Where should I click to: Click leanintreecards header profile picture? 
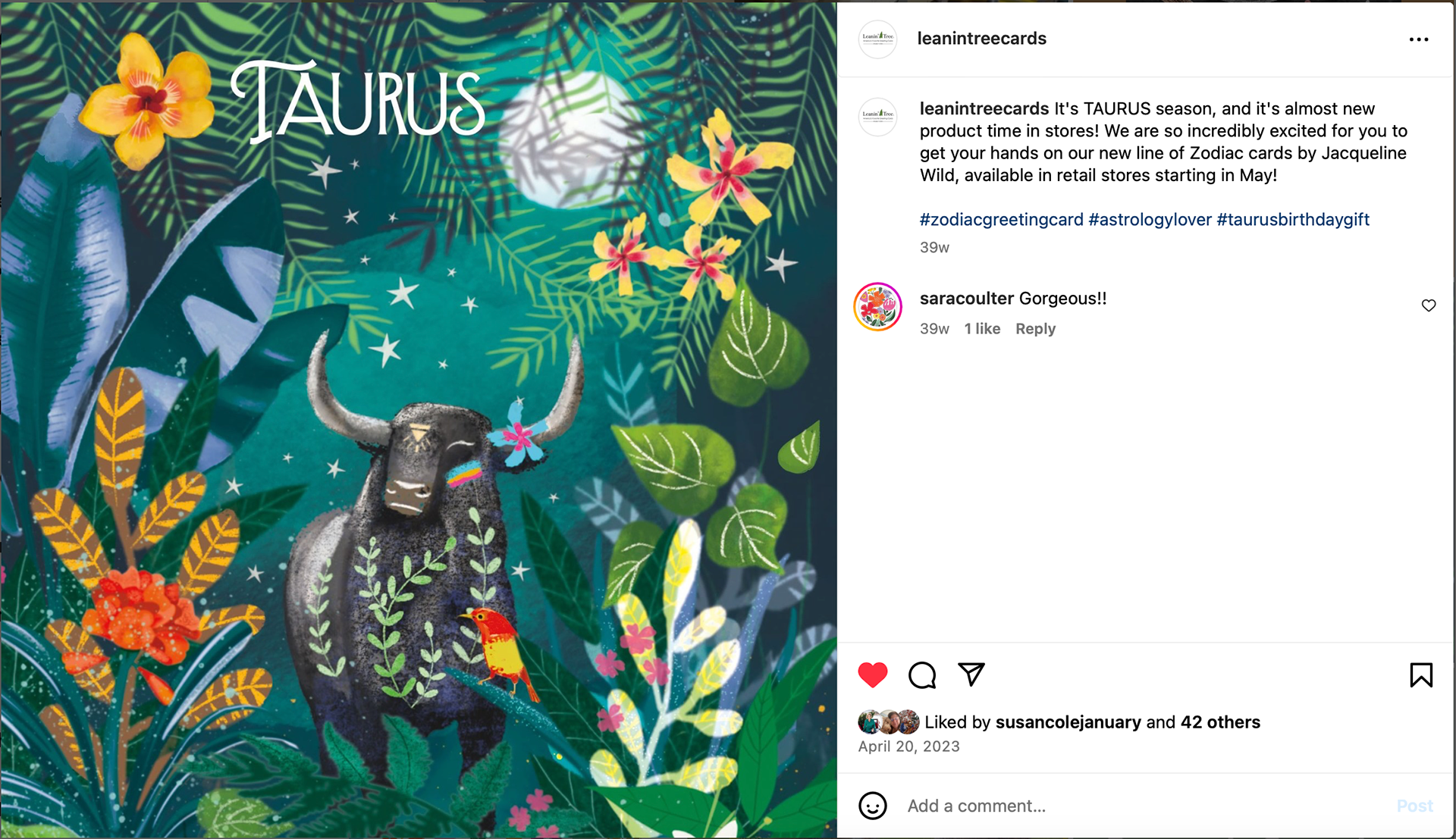[x=877, y=39]
